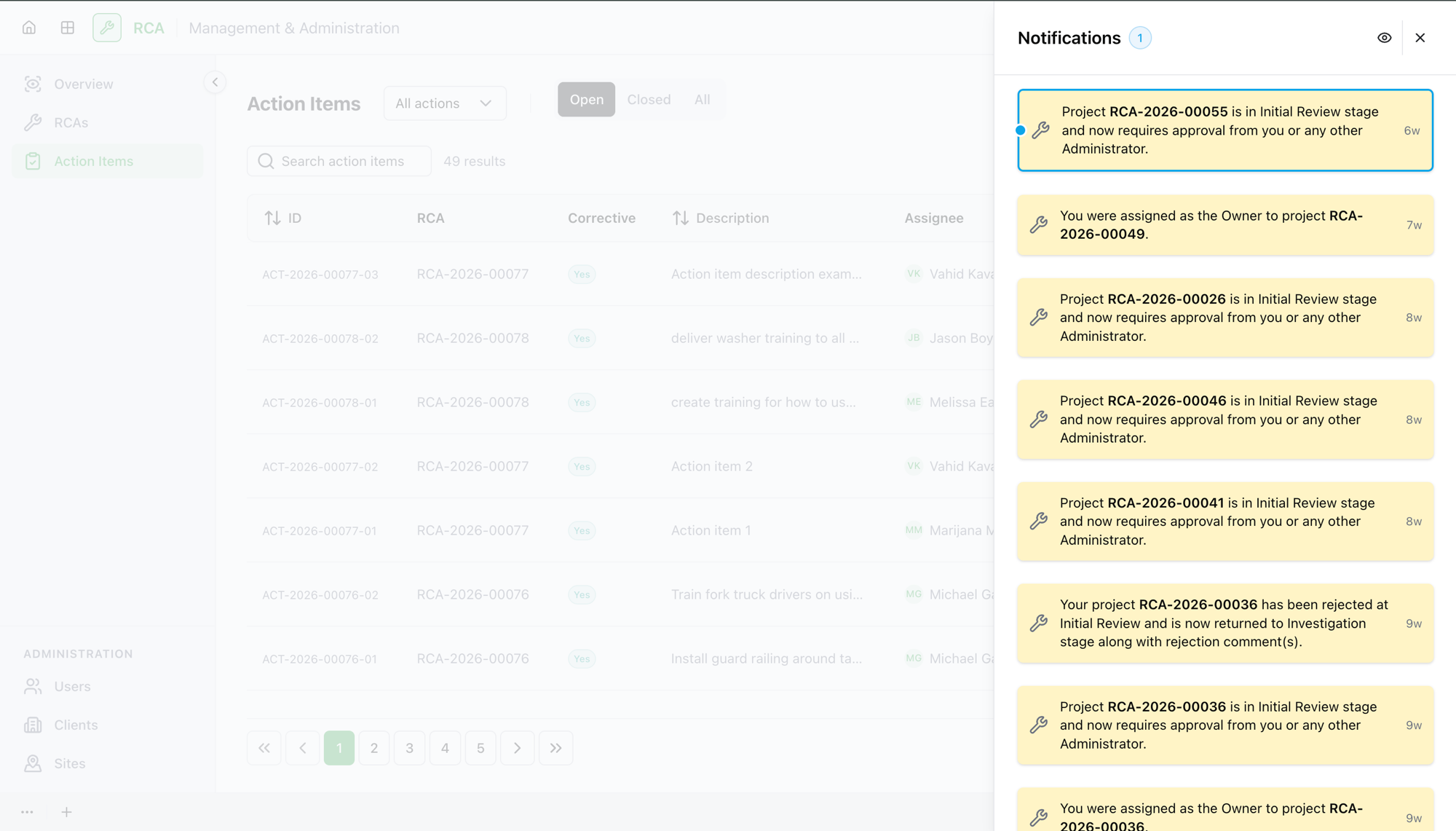
Task: Switch to the Open filter tab
Action: click(x=587, y=99)
